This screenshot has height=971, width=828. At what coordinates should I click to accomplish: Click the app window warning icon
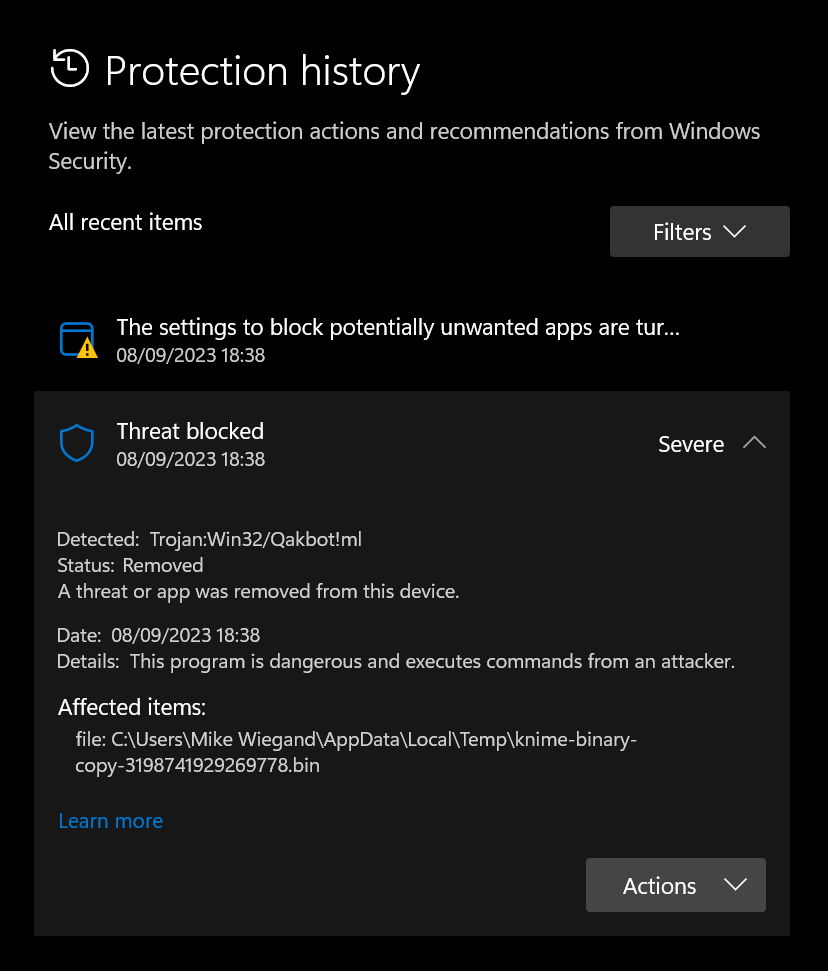(x=79, y=340)
